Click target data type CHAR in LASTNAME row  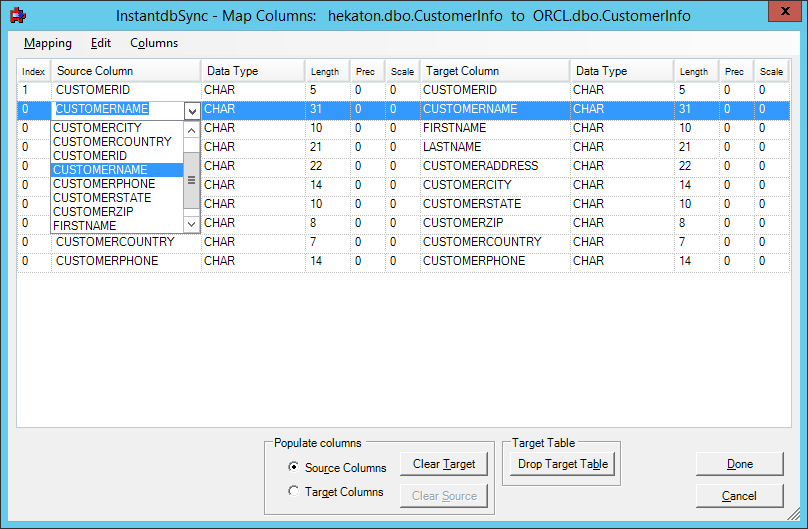(x=622, y=147)
